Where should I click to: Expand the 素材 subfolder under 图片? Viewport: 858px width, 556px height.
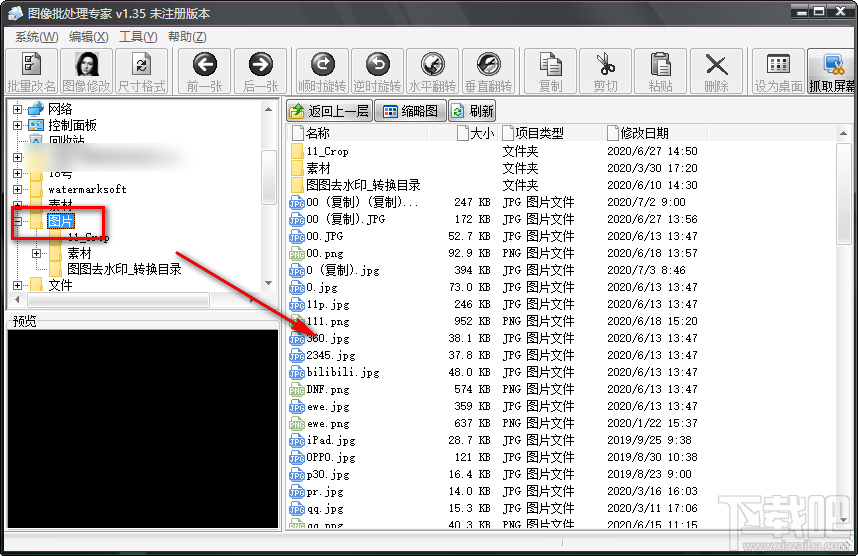tap(36, 253)
